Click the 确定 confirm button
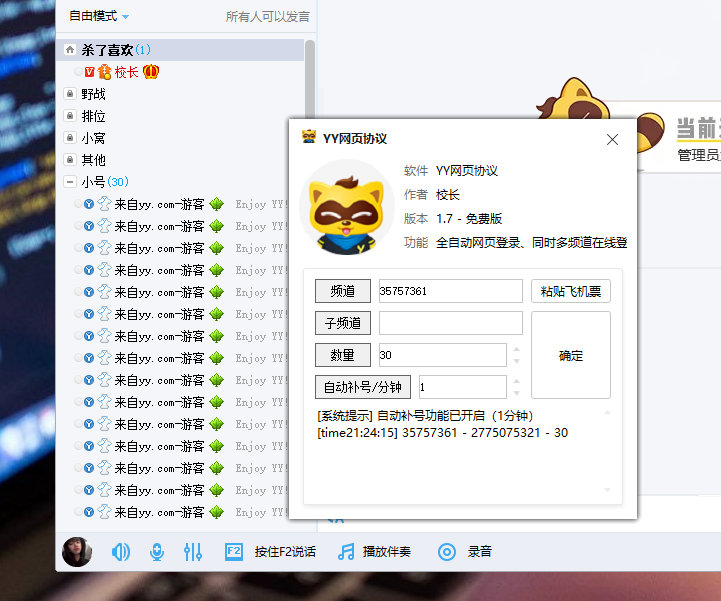Screen dimensions: 721x601 click(571, 355)
